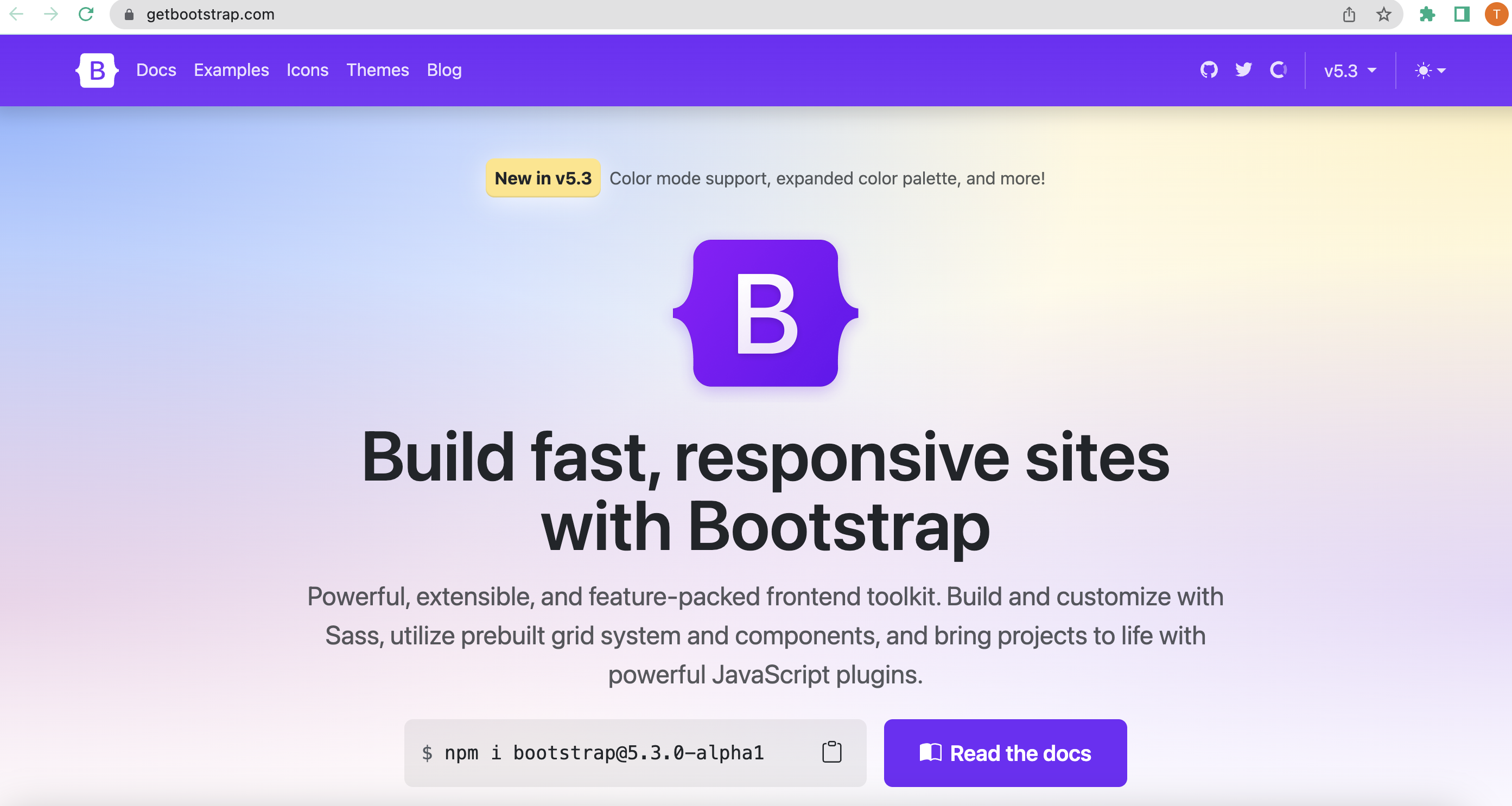
Task: Click the Bootstrap logo in navbar
Action: 97,71
